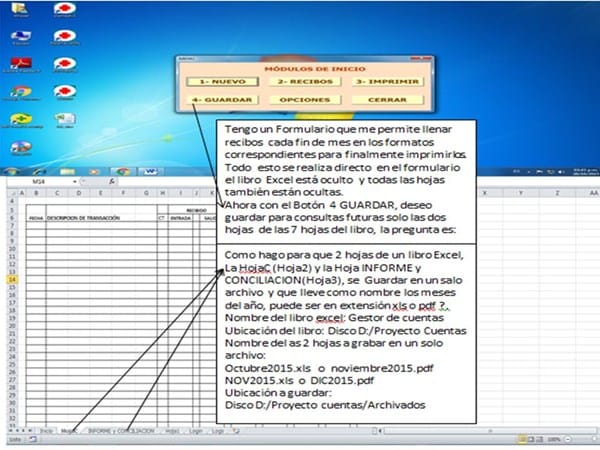Open the Google Chrome desktop shortcut
The height and width of the screenshot is (450, 600).
pos(21,92)
